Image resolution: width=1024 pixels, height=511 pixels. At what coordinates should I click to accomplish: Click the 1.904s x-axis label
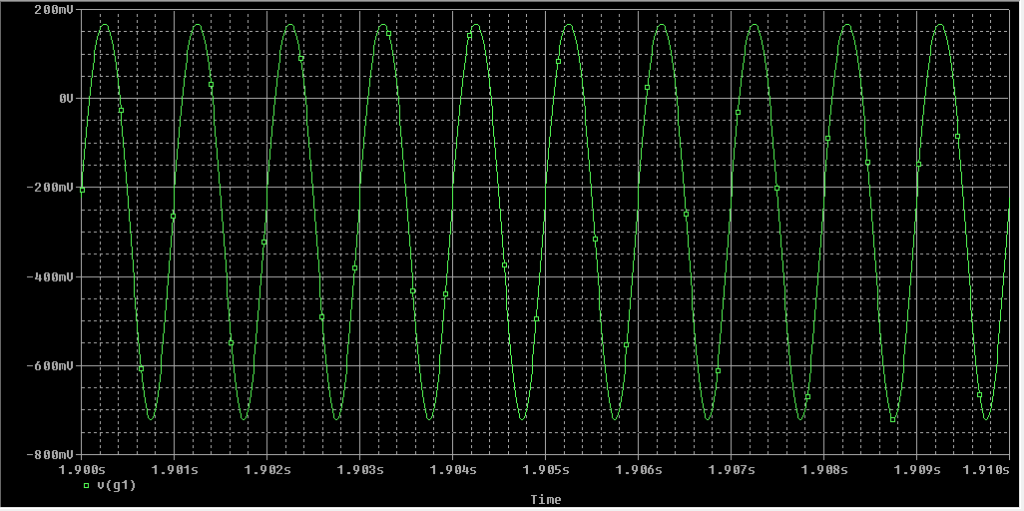(453, 468)
